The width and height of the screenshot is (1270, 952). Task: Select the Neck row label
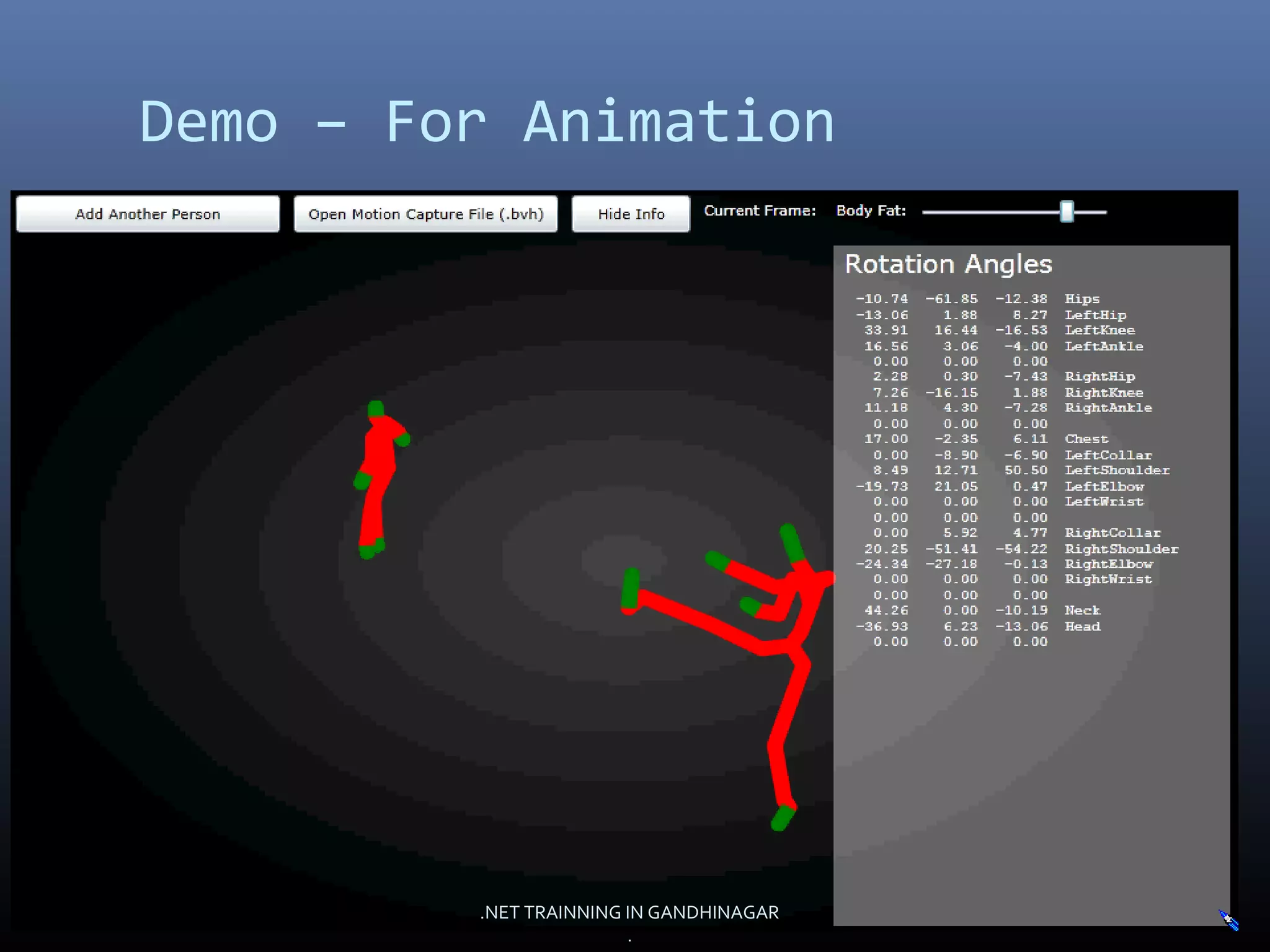tap(1082, 610)
